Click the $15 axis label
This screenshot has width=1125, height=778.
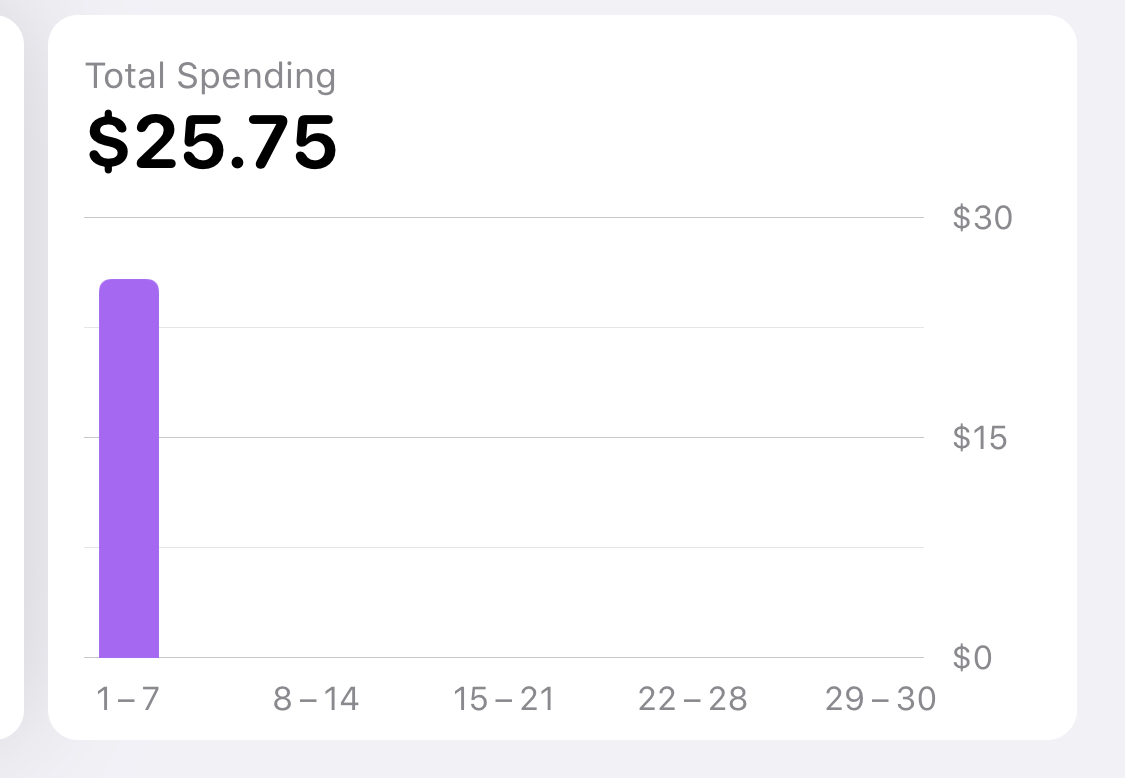[979, 437]
